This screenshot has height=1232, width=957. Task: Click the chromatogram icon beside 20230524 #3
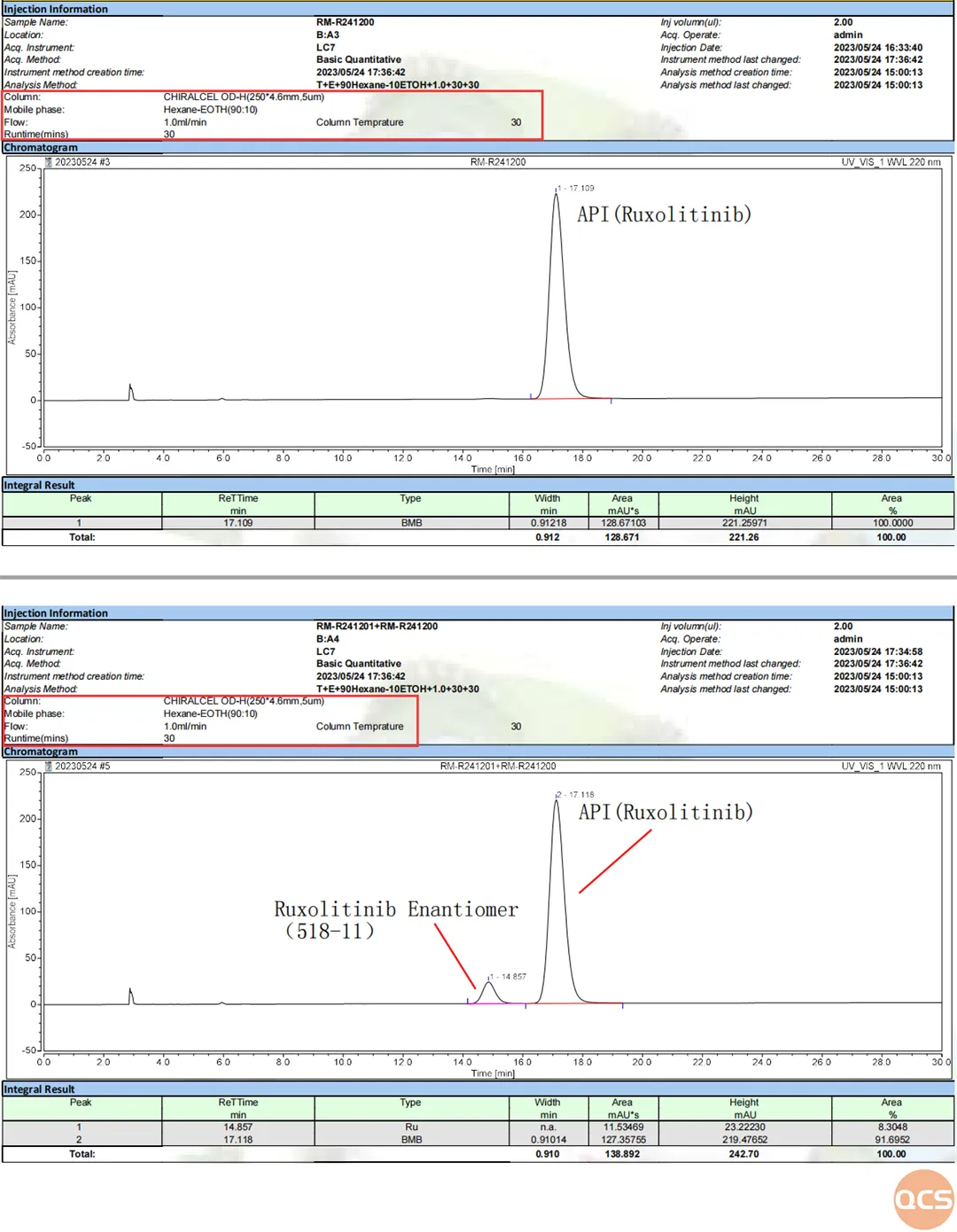tap(49, 162)
